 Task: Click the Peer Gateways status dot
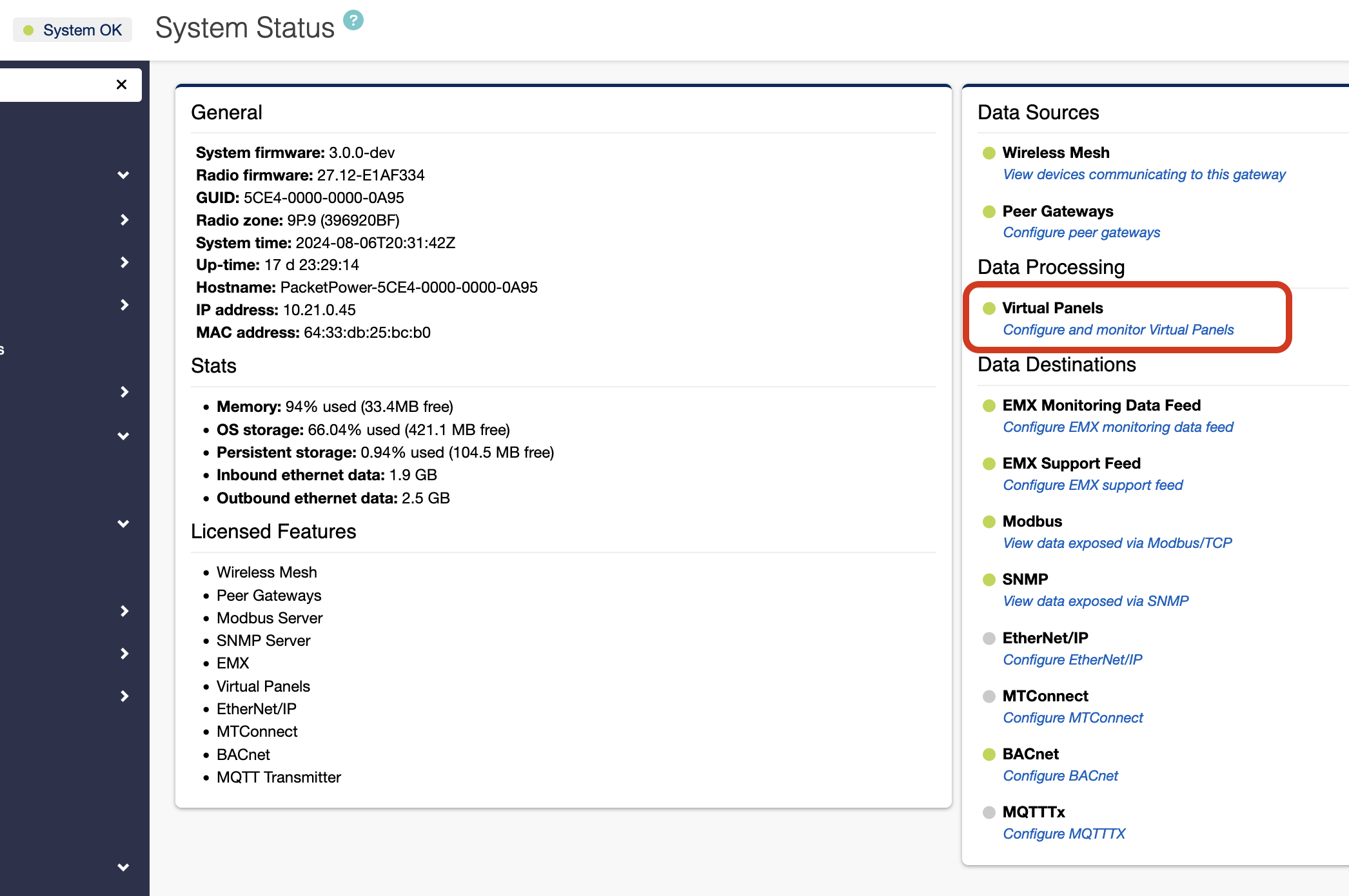coord(988,212)
